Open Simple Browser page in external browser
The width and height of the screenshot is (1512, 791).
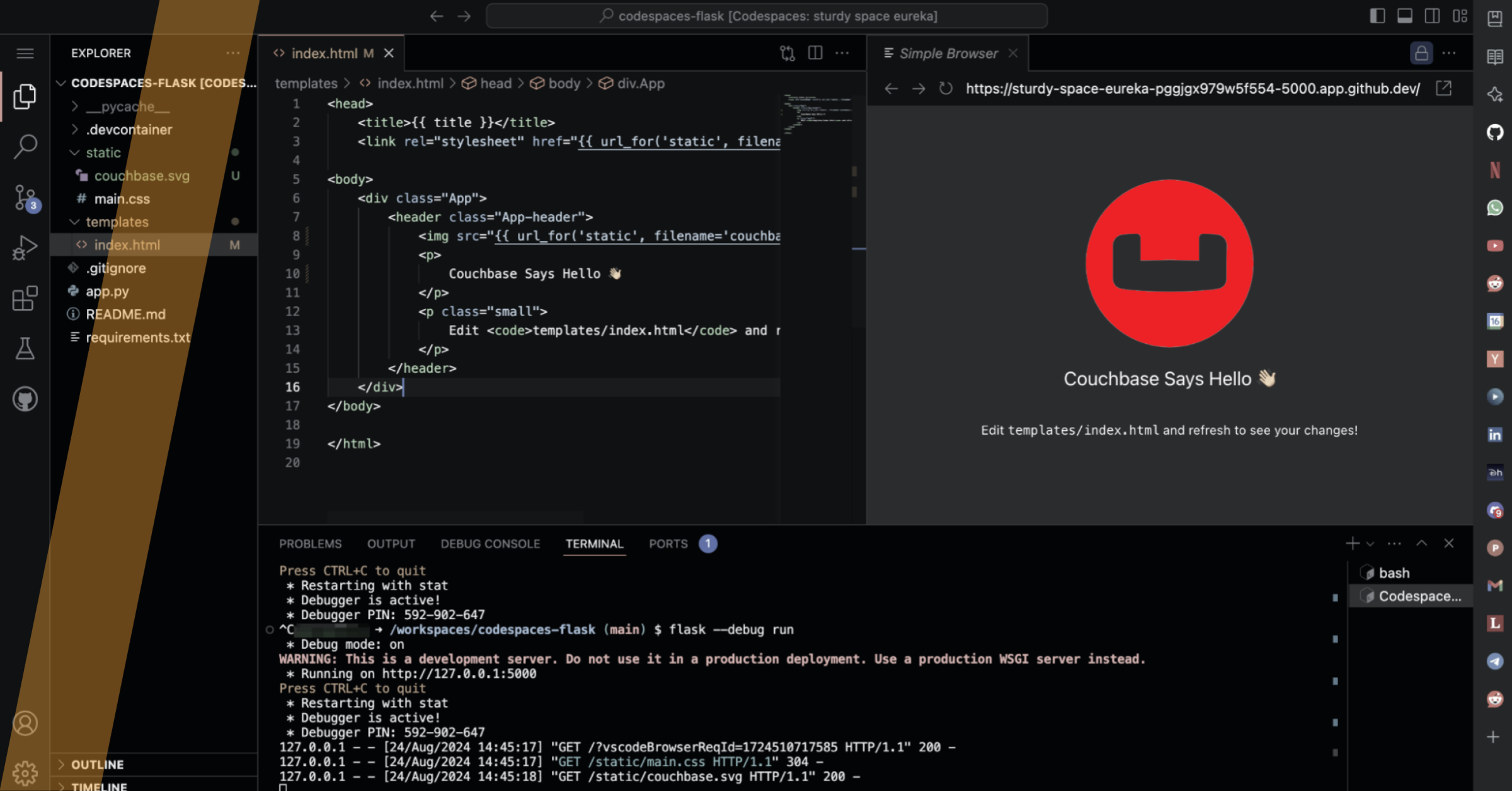tap(1443, 89)
